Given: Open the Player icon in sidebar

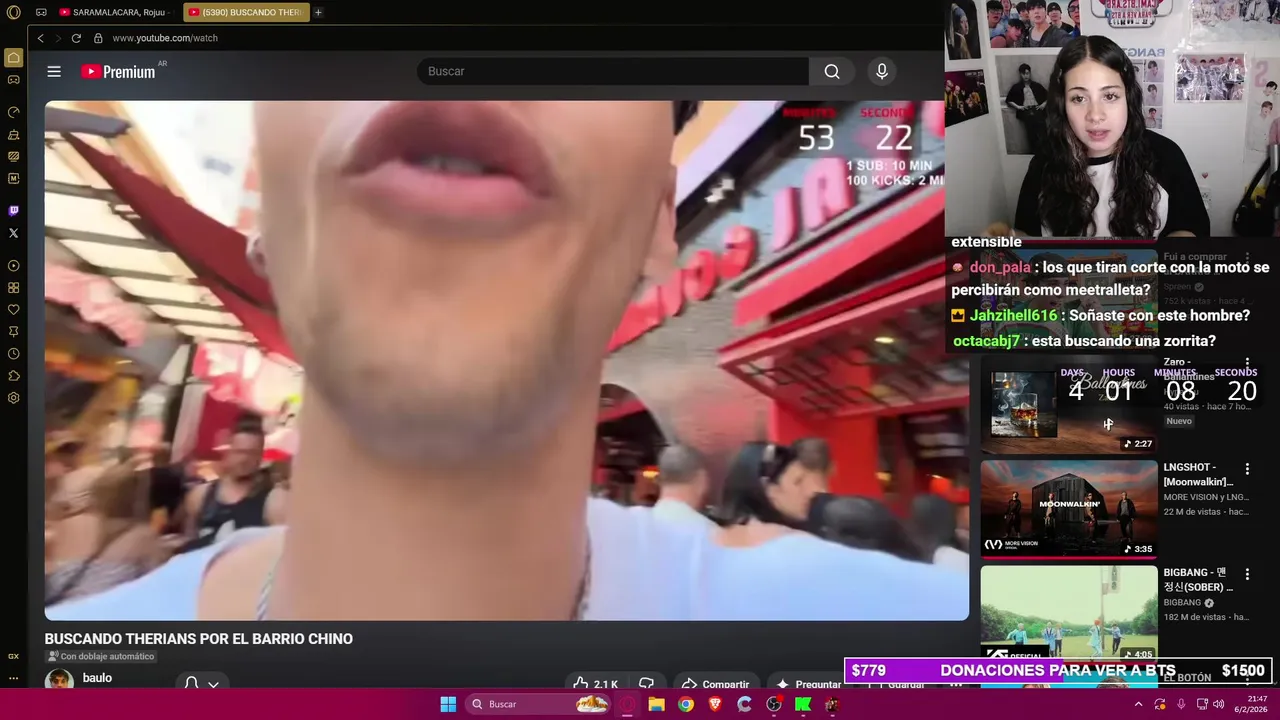Looking at the screenshot, I should [x=14, y=266].
